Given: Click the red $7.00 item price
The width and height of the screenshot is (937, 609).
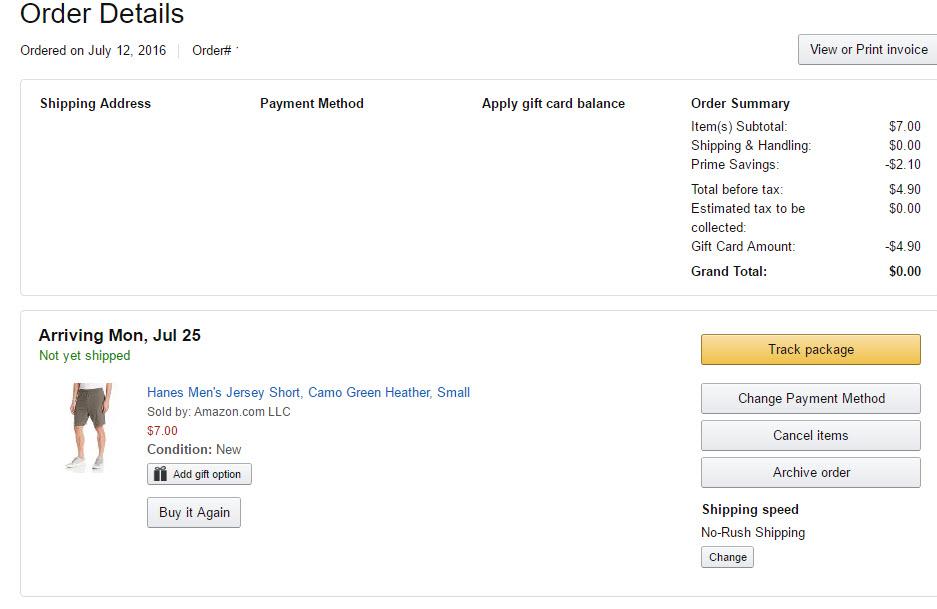Looking at the screenshot, I should [162, 430].
